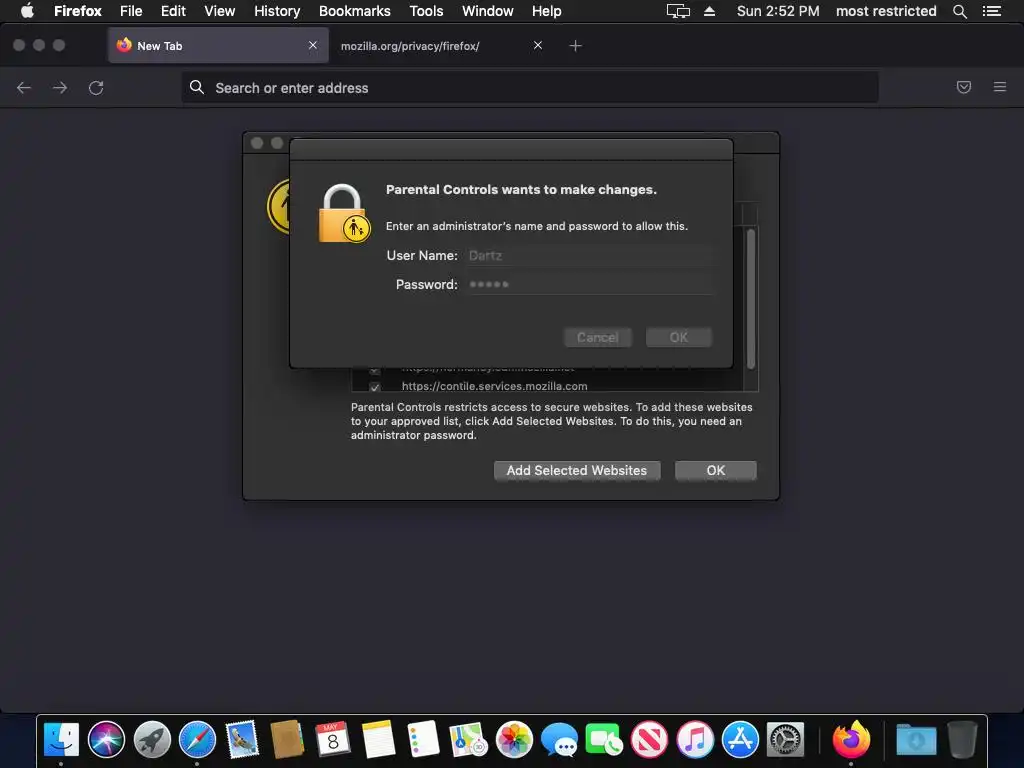Click the 'most restricted' user menu

[x=886, y=11]
